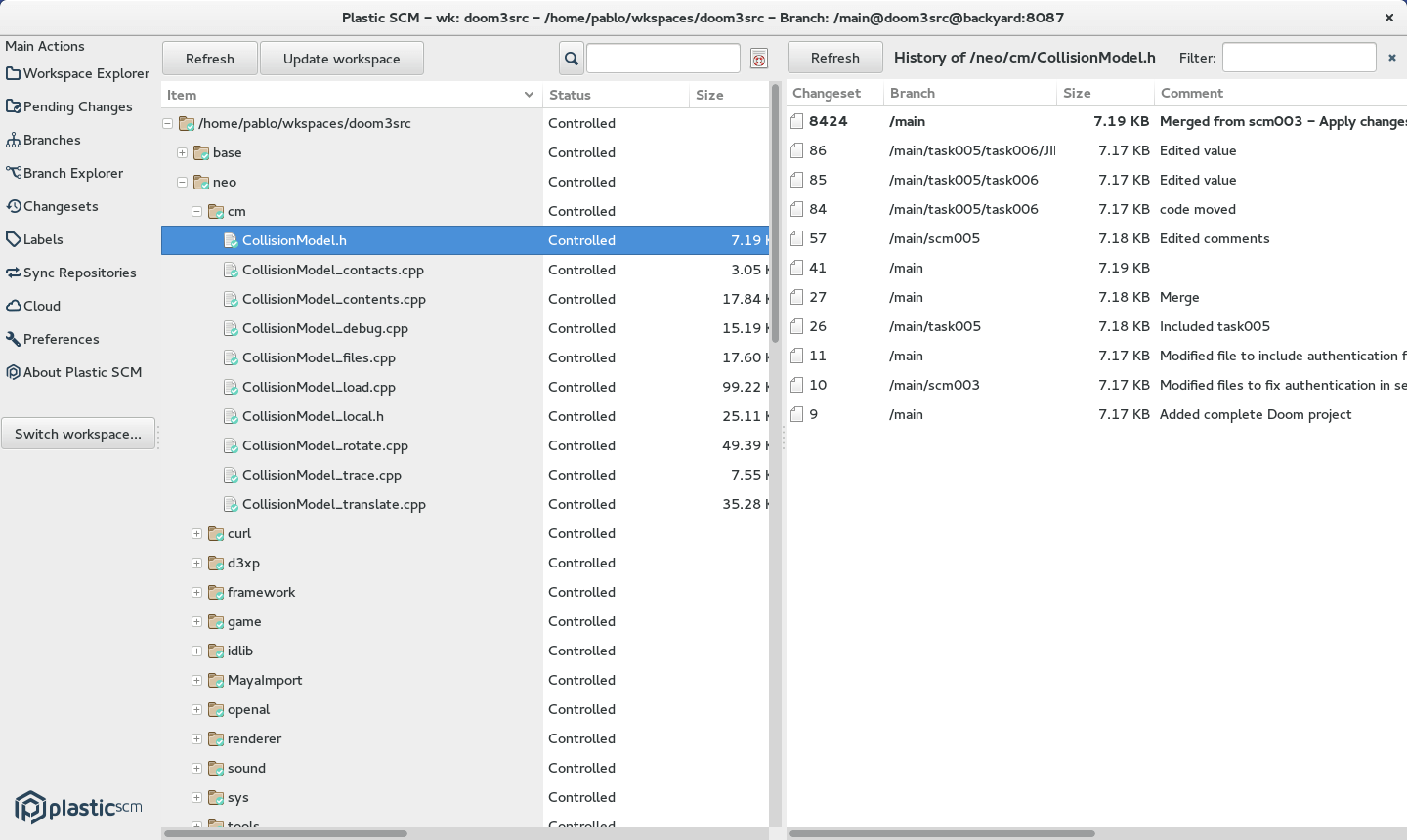Sort by the Status column header

pyautogui.click(x=616, y=95)
